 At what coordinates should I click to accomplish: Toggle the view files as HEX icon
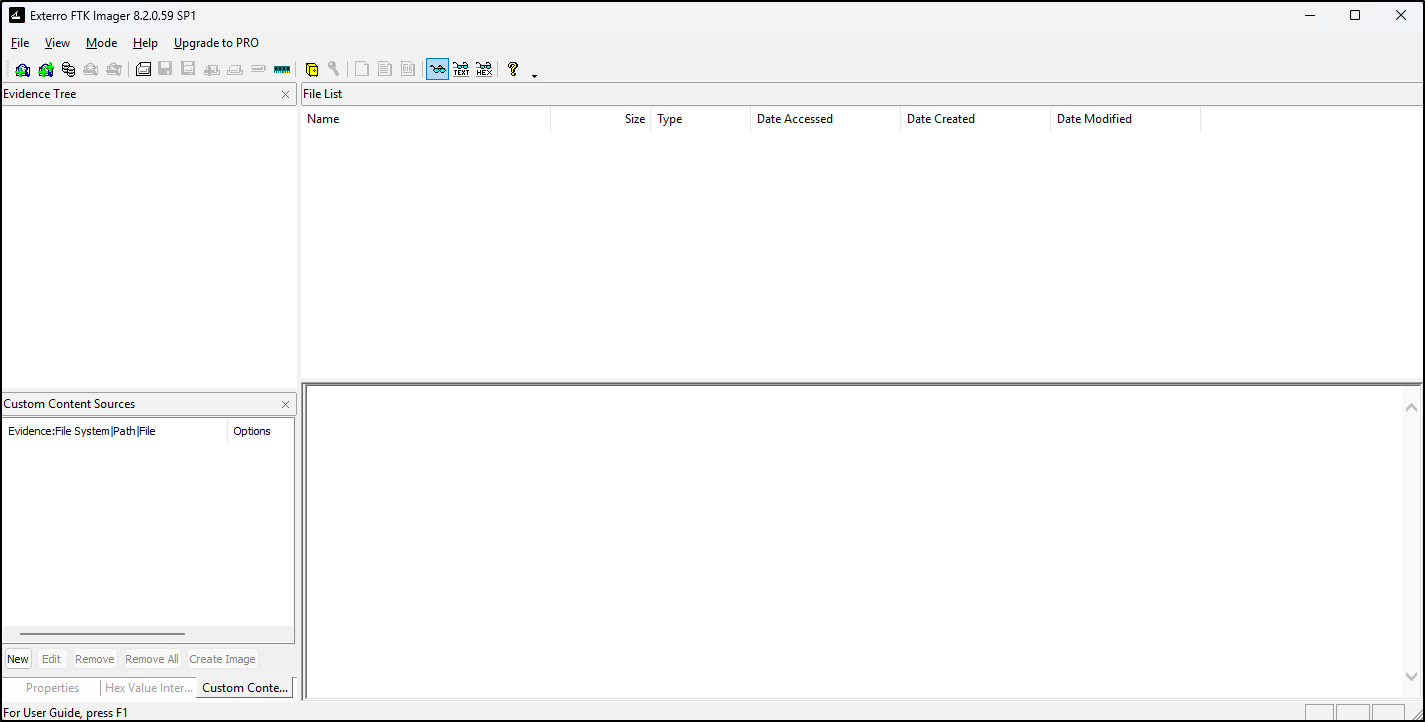click(484, 69)
